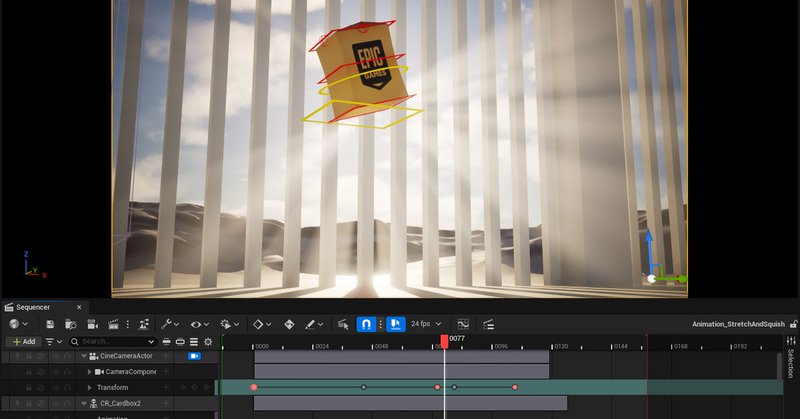The image size is (800, 419).
Task: Select the first red Transform keyframe
Action: [254, 387]
